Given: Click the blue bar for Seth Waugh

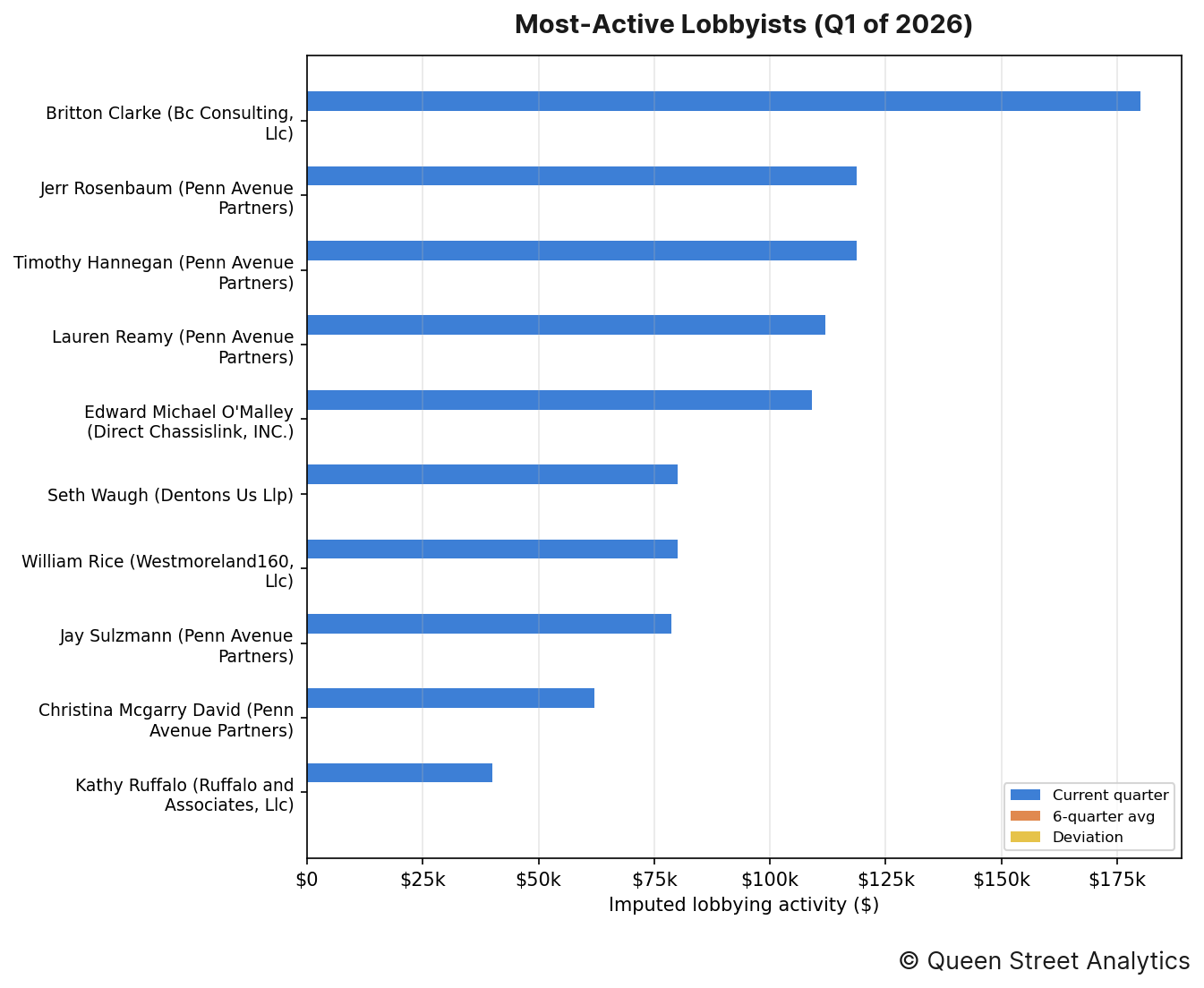Looking at the screenshot, I should tap(492, 474).
